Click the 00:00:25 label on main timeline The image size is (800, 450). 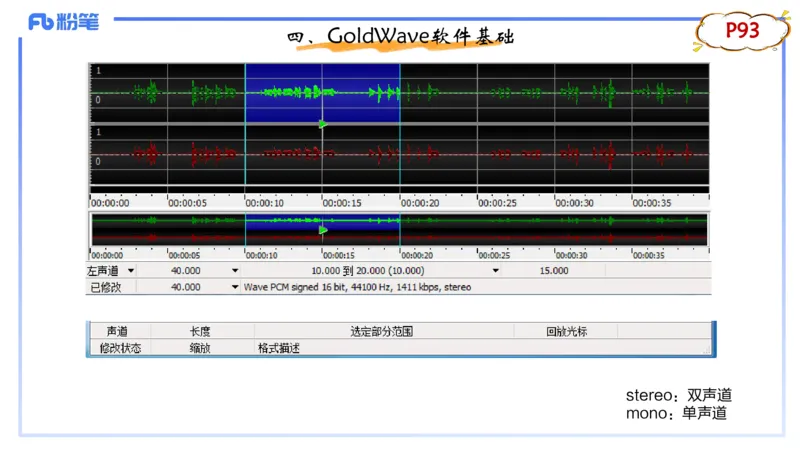tap(497, 203)
